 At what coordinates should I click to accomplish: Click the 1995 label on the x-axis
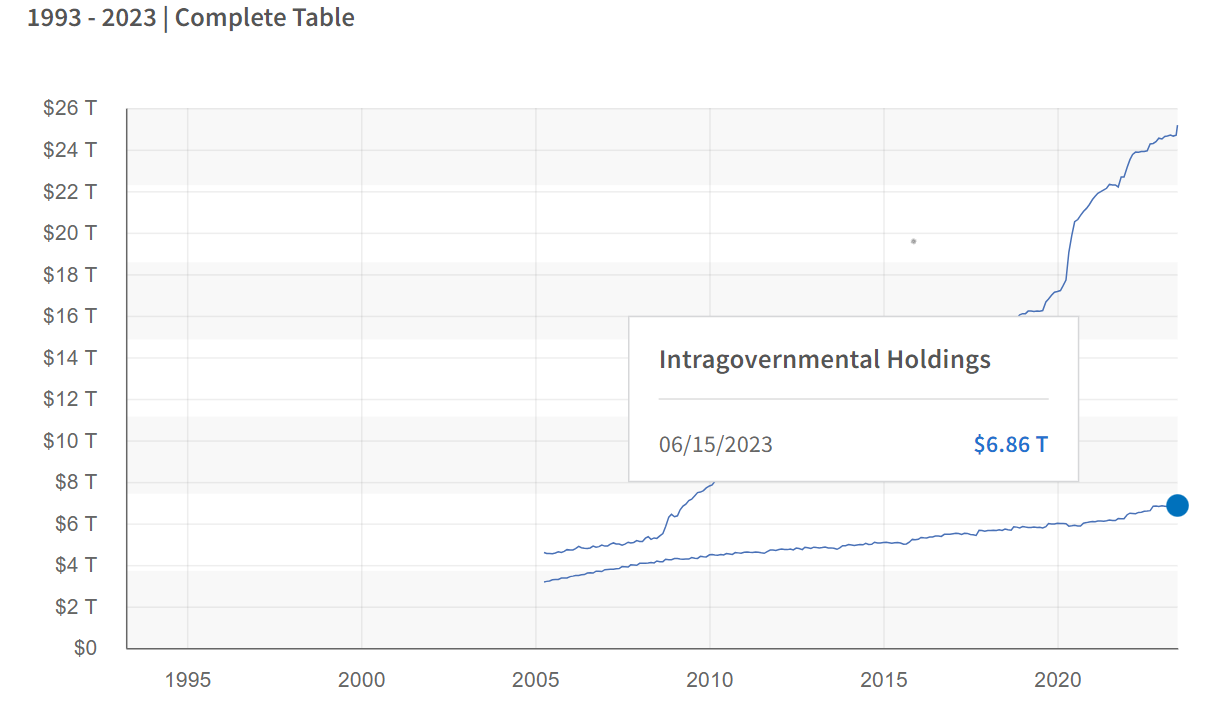pyautogui.click(x=188, y=680)
